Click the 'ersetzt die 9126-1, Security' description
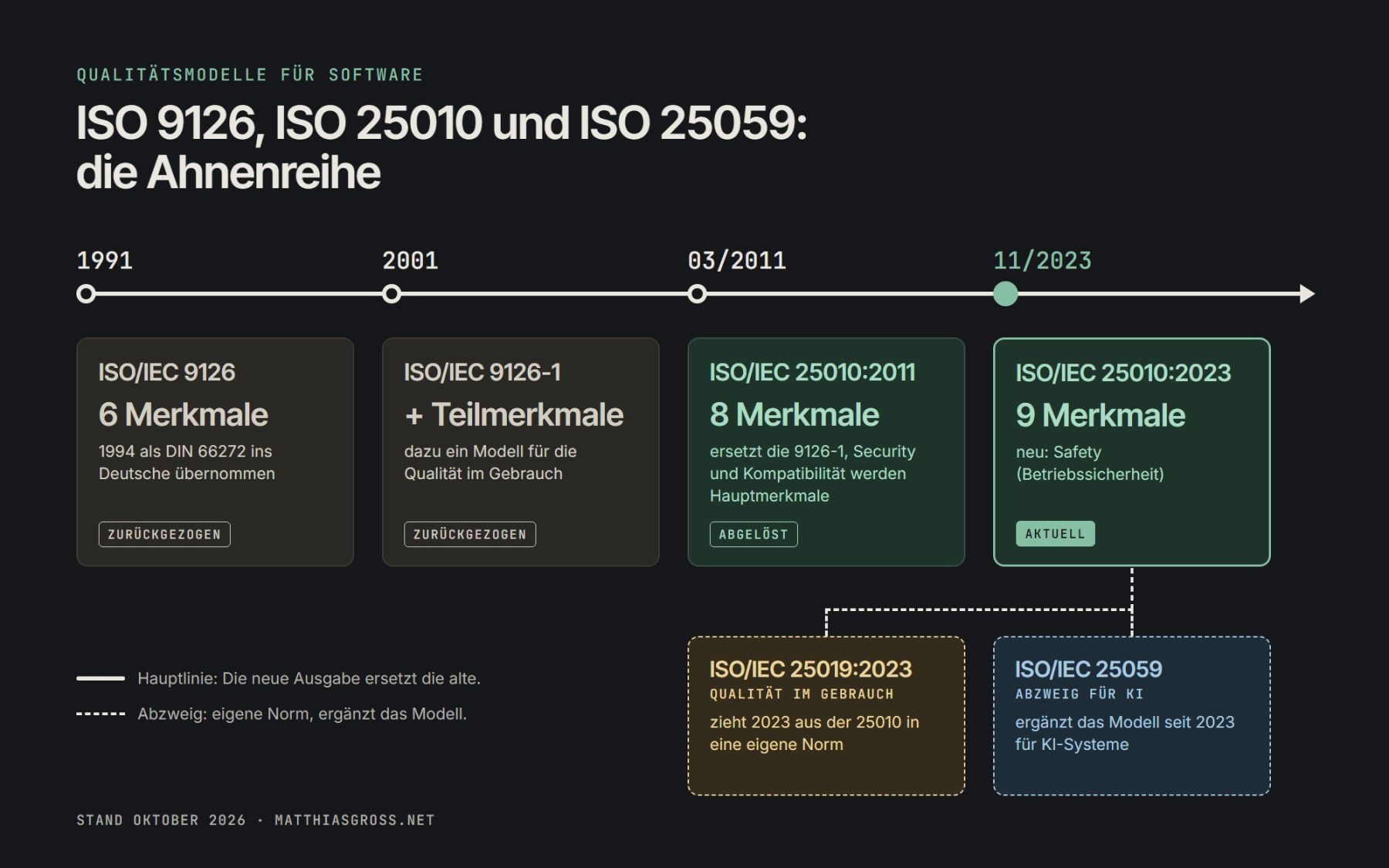Image resolution: width=1389 pixels, height=868 pixels. (x=813, y=474)
